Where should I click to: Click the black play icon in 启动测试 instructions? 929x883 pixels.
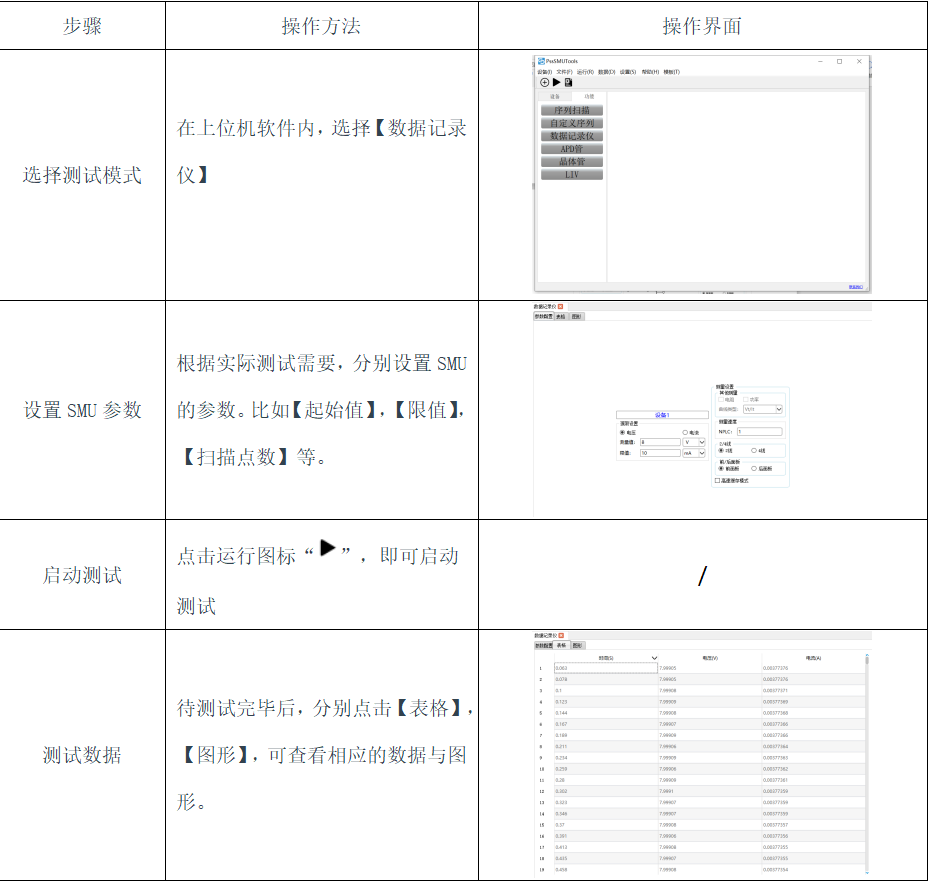pyautogui.click(x=327, y=548)
